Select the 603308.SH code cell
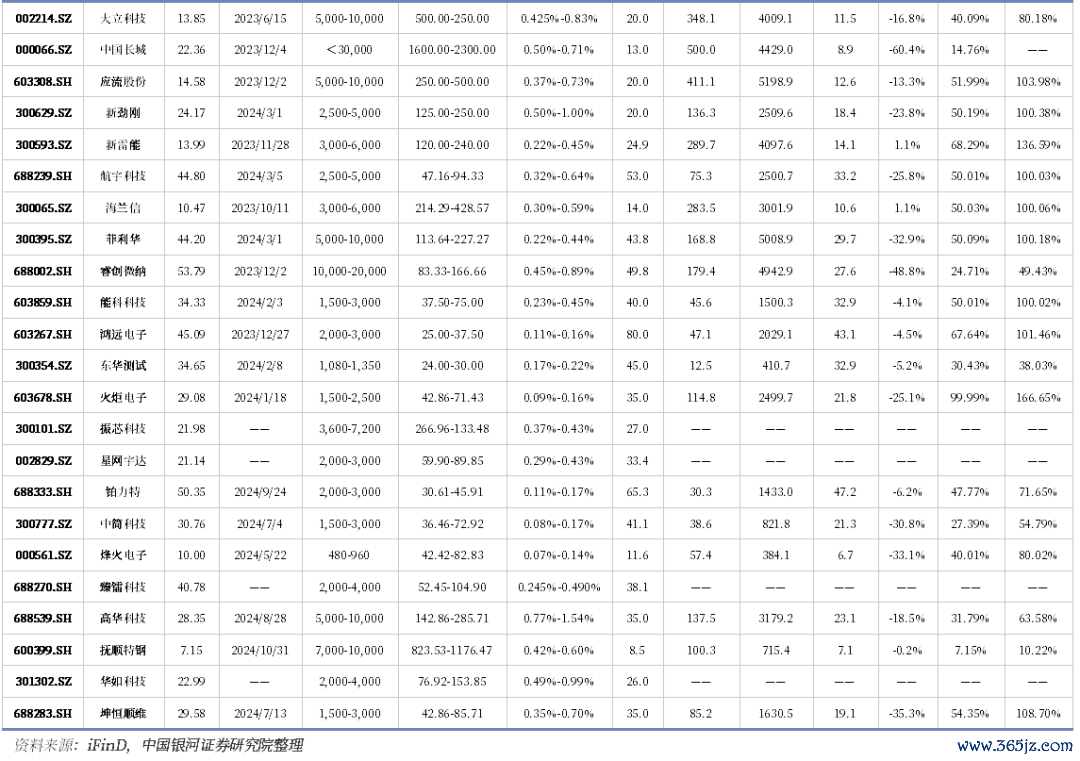The image size is (1080, 761). coord(43,82)
